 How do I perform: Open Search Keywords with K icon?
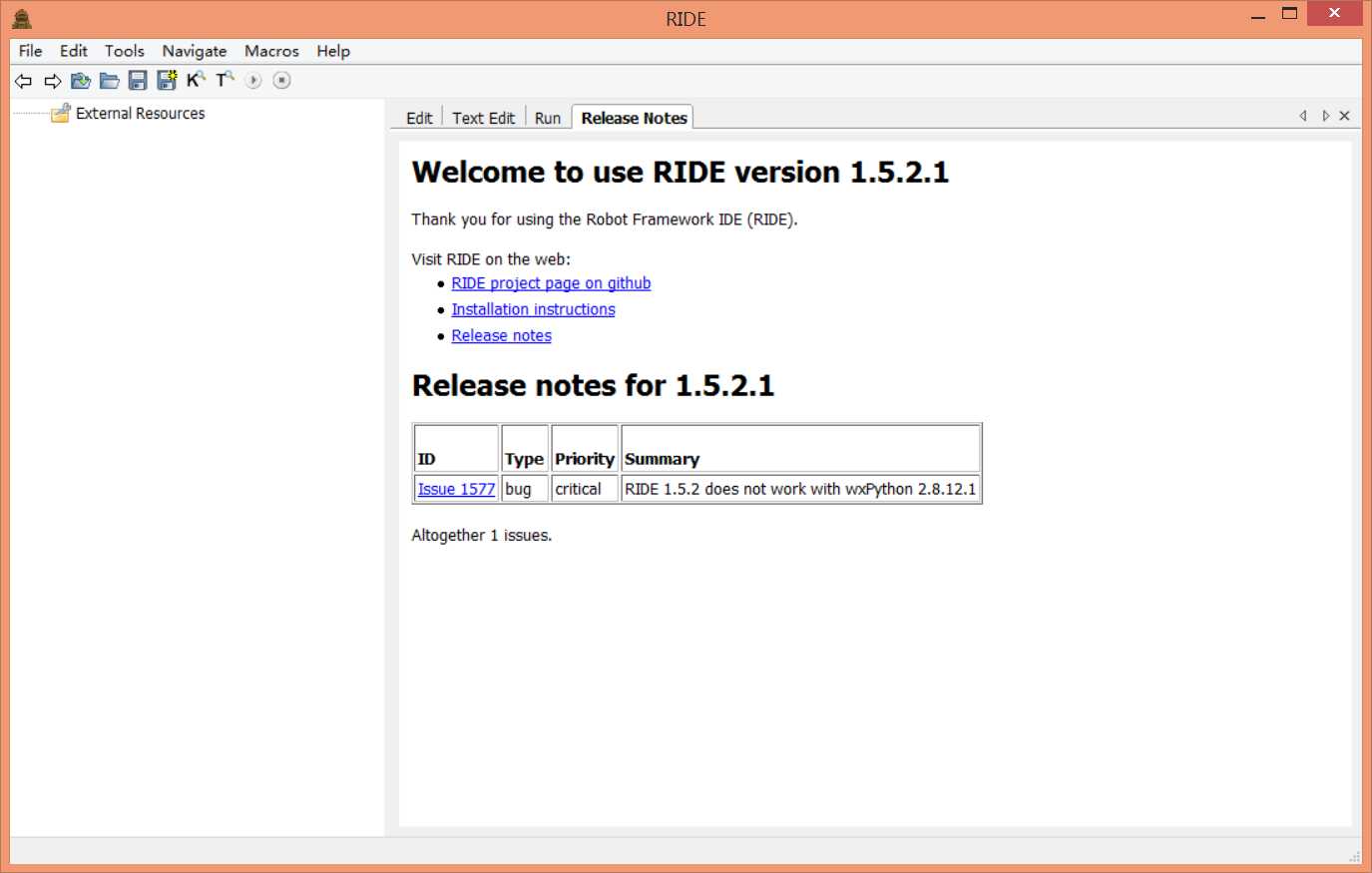196,80
